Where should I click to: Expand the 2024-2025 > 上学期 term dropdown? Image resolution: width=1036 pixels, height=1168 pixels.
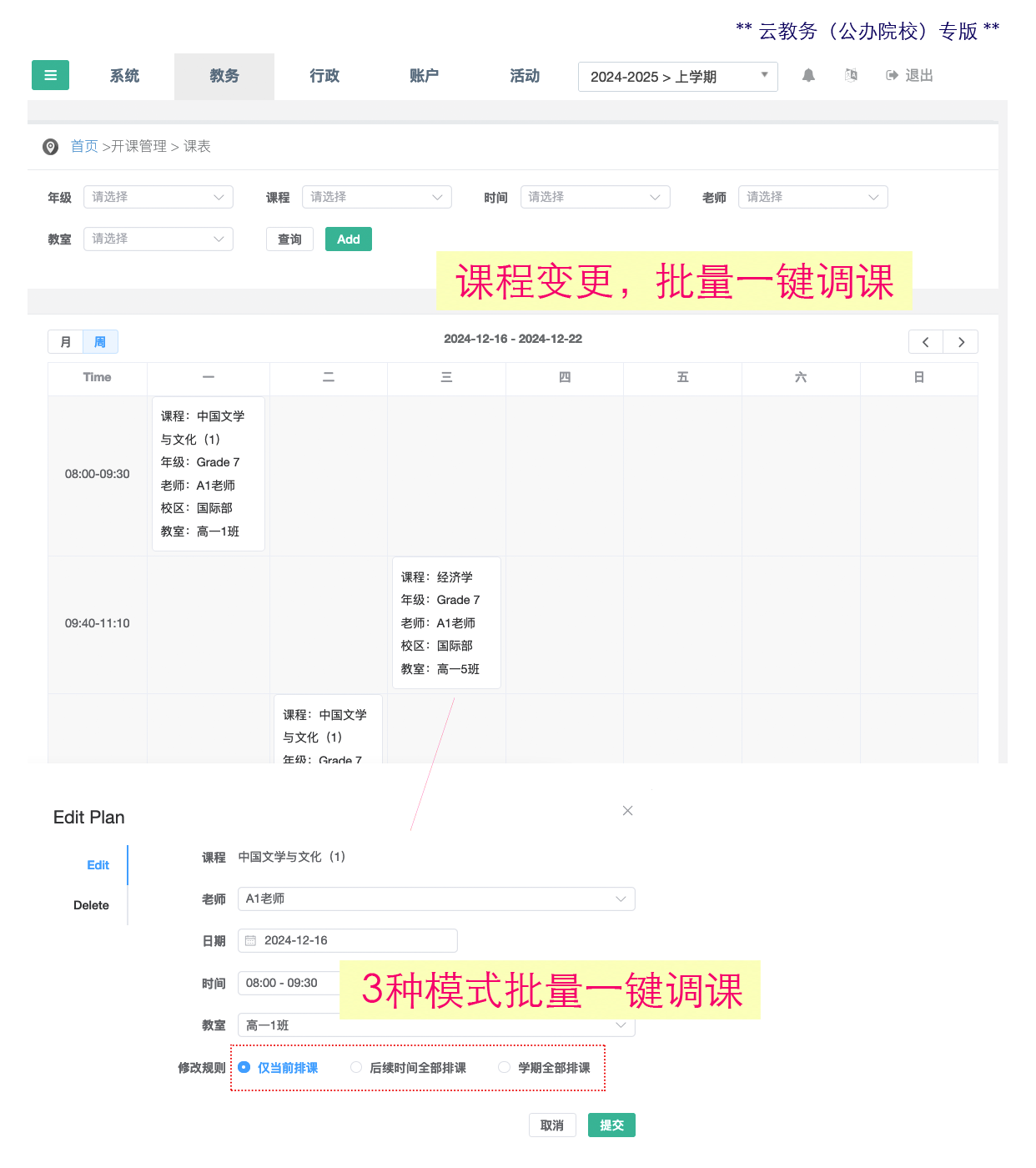coord(678,77)
